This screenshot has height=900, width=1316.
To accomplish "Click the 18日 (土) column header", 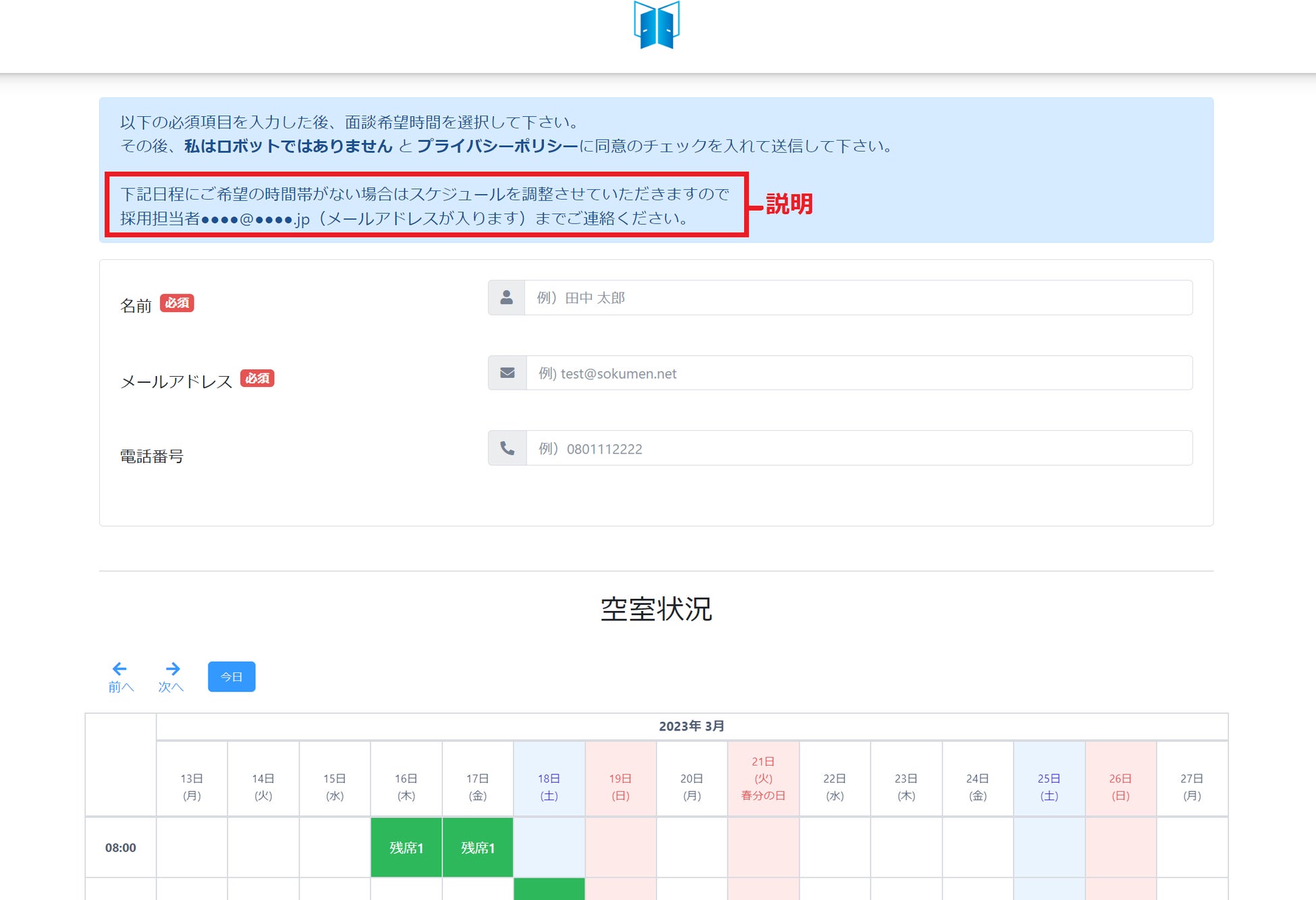I will [549, 787].
